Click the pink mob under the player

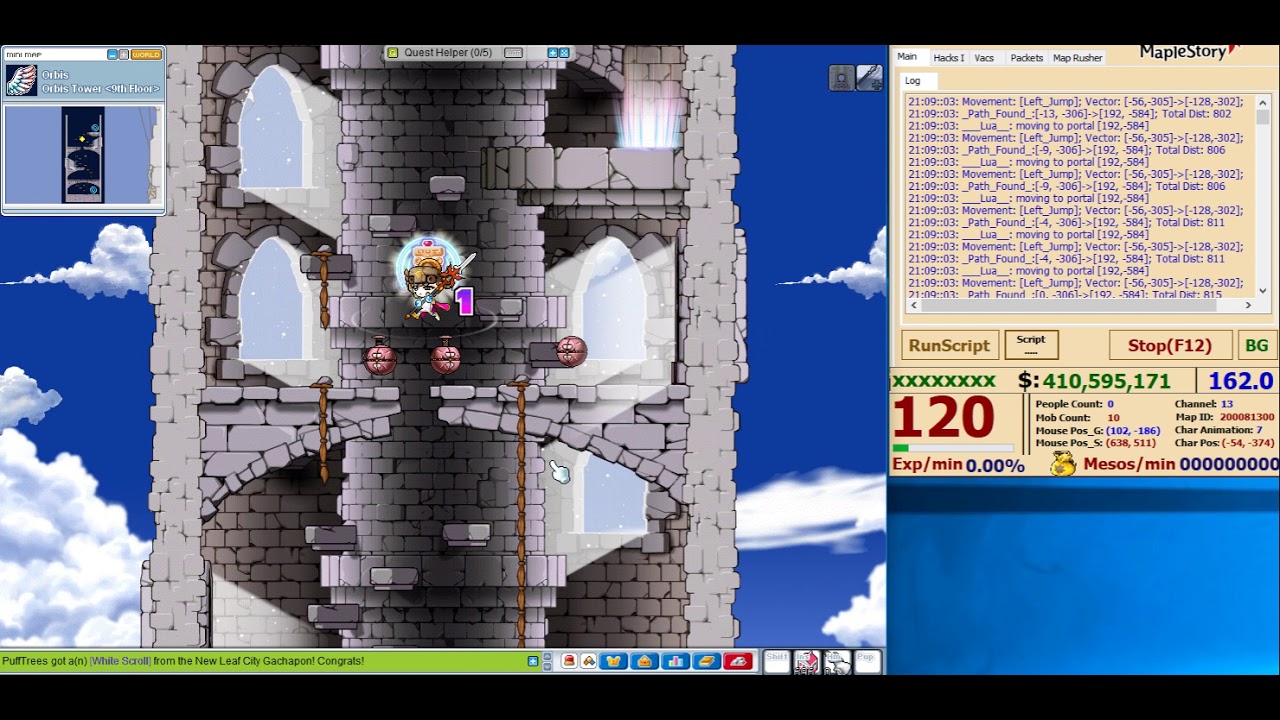tap(446, 356)
